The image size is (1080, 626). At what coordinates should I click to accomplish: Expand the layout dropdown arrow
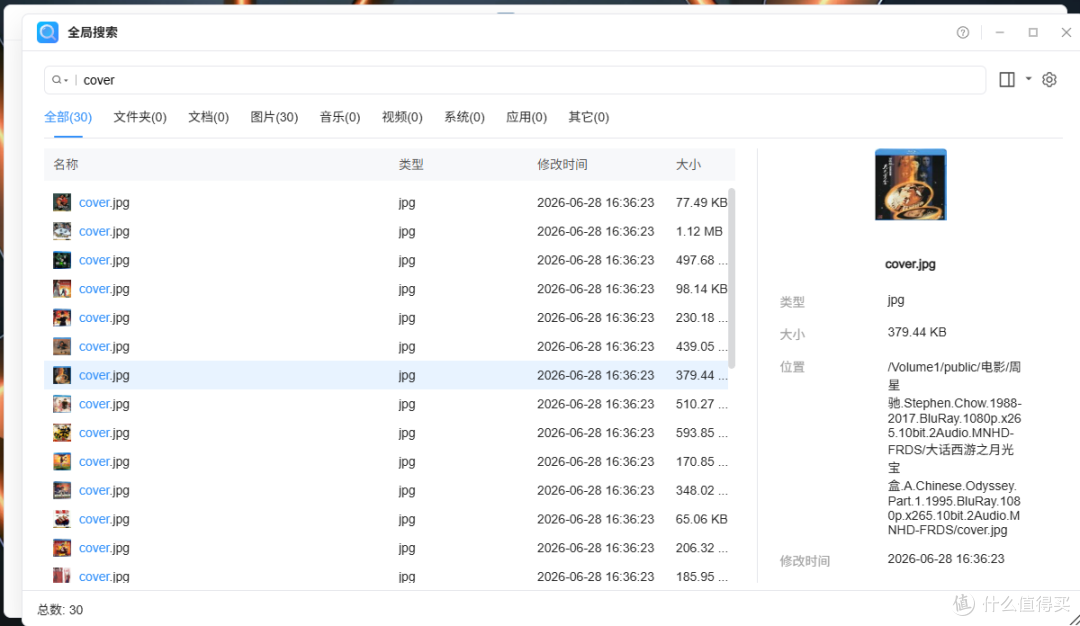point(1028,79)
